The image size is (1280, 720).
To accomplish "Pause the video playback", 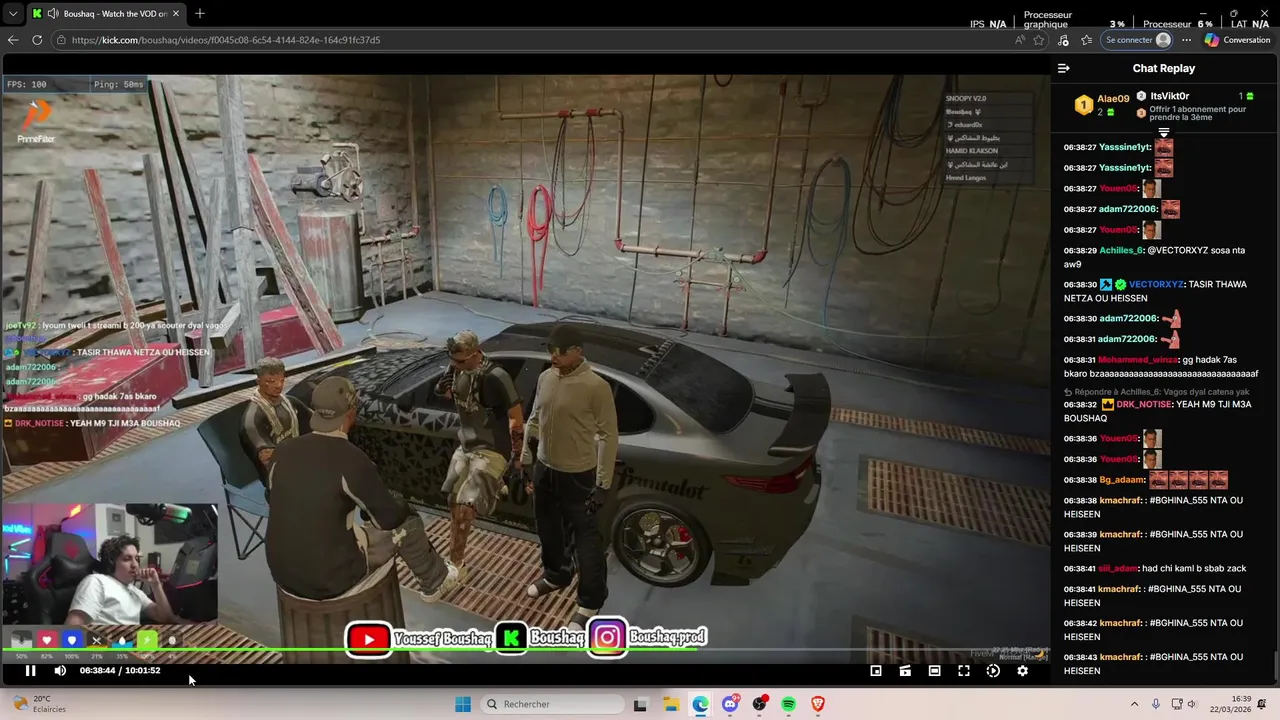I will point(30,671).
